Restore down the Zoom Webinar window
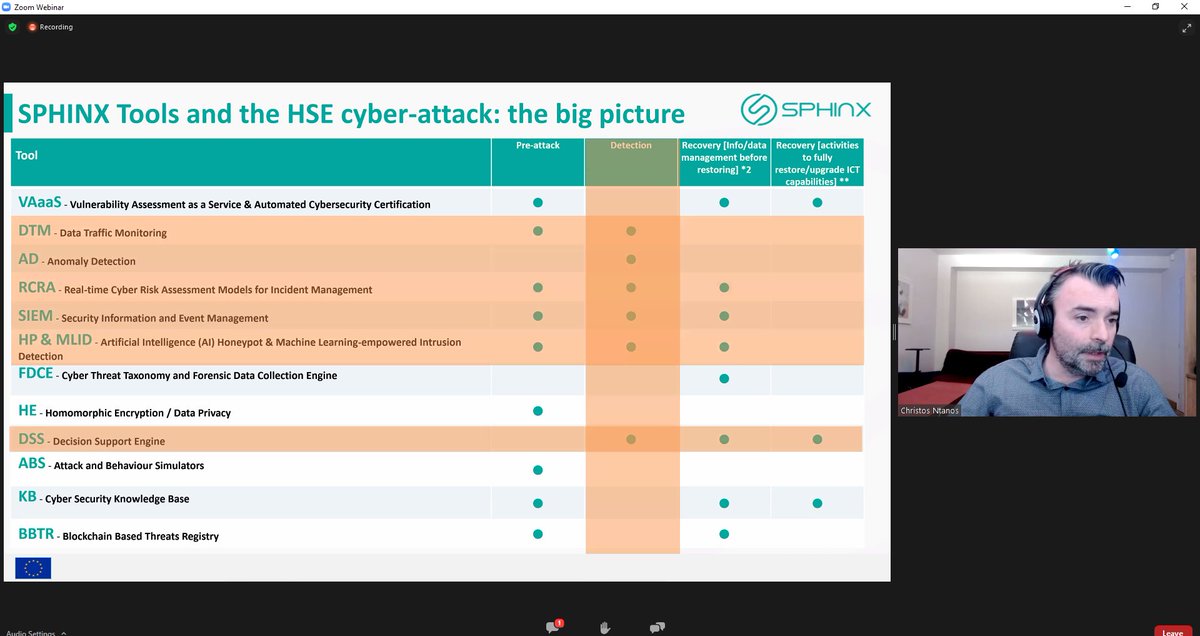 1155,6
